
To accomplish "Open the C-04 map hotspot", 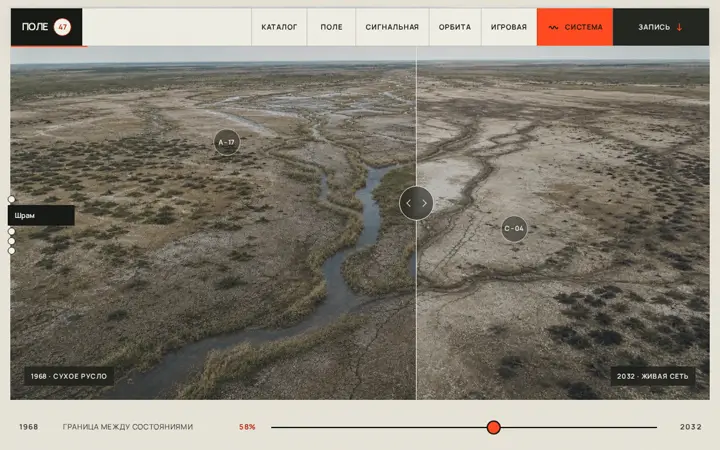I will (x=514, y=229).
